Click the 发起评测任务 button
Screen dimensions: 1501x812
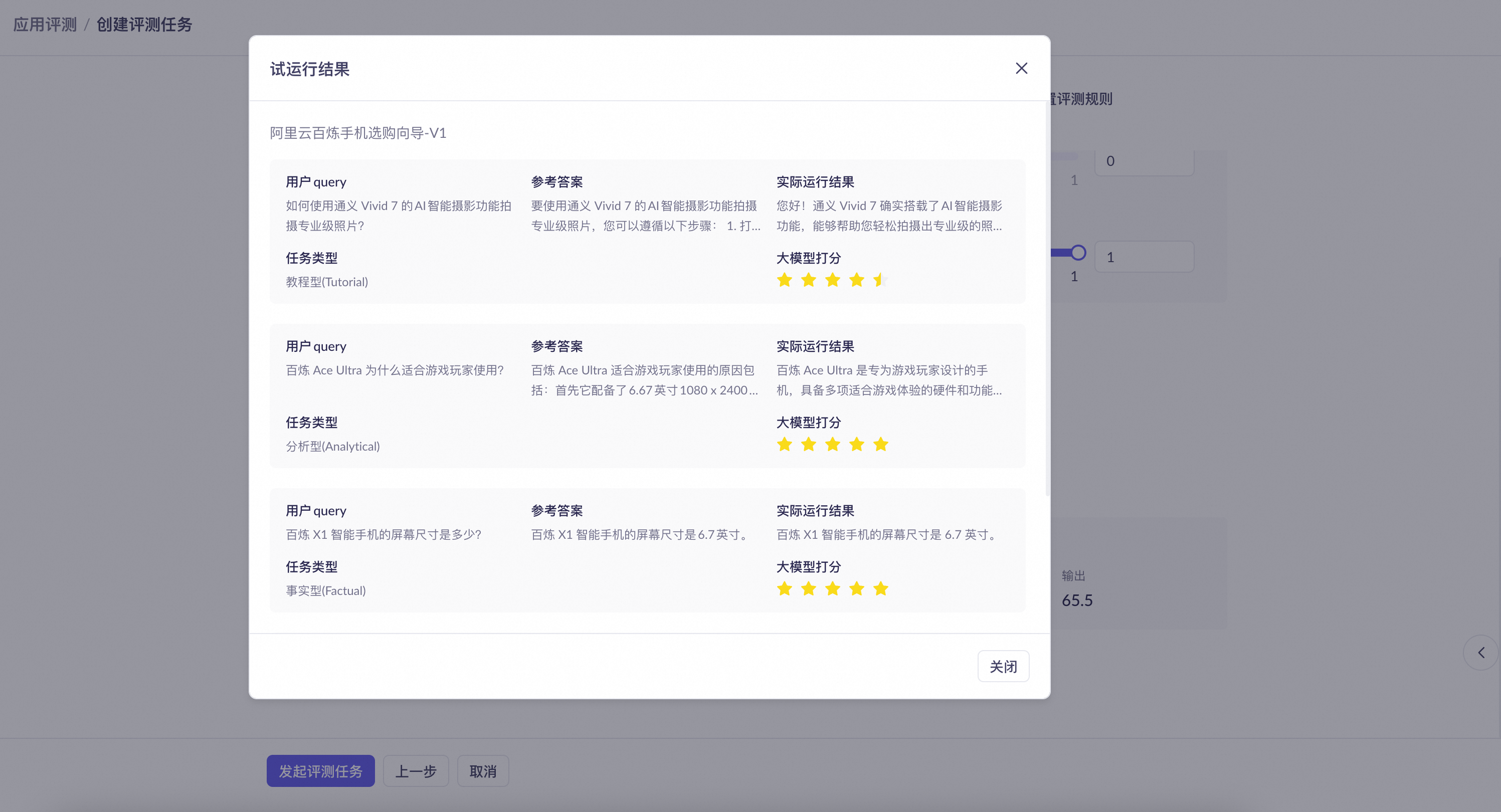click(x=320, y=770)
